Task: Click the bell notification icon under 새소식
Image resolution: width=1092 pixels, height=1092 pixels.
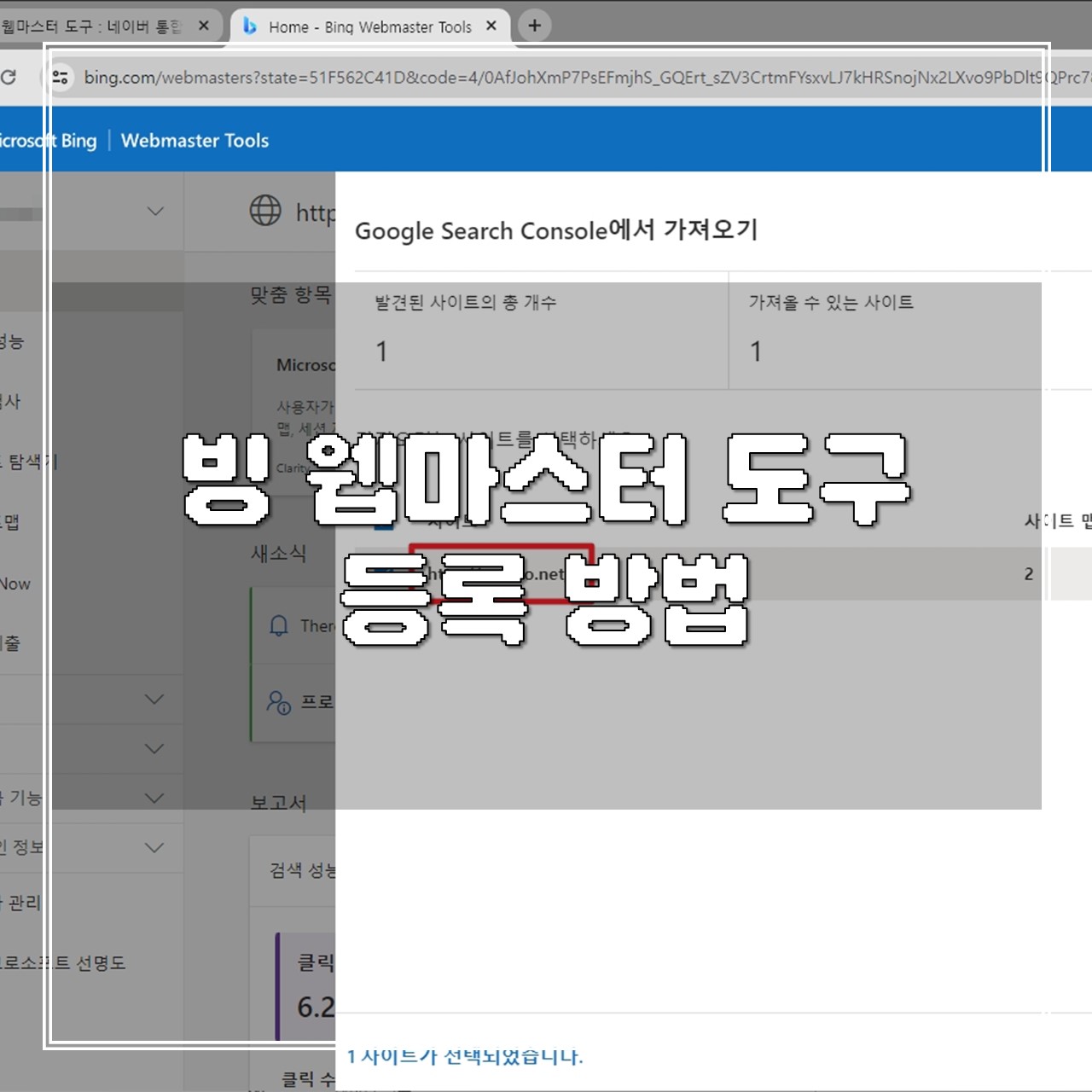Action: coord(279,626)
